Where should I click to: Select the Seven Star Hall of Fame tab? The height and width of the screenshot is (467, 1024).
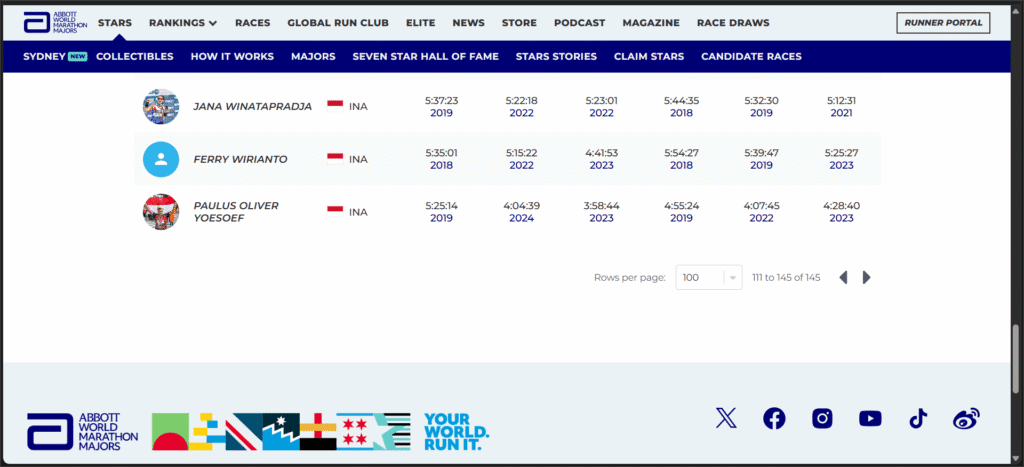(425, 56)
